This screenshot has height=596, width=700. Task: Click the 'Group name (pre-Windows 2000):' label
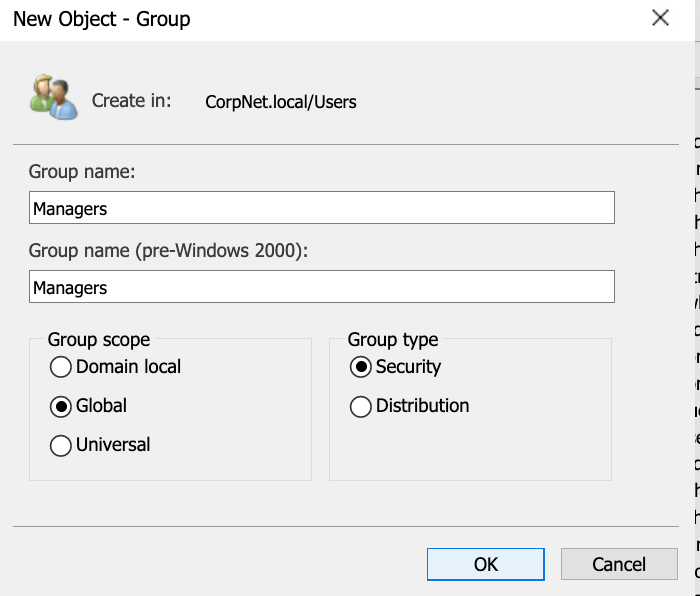click(168, 251)
